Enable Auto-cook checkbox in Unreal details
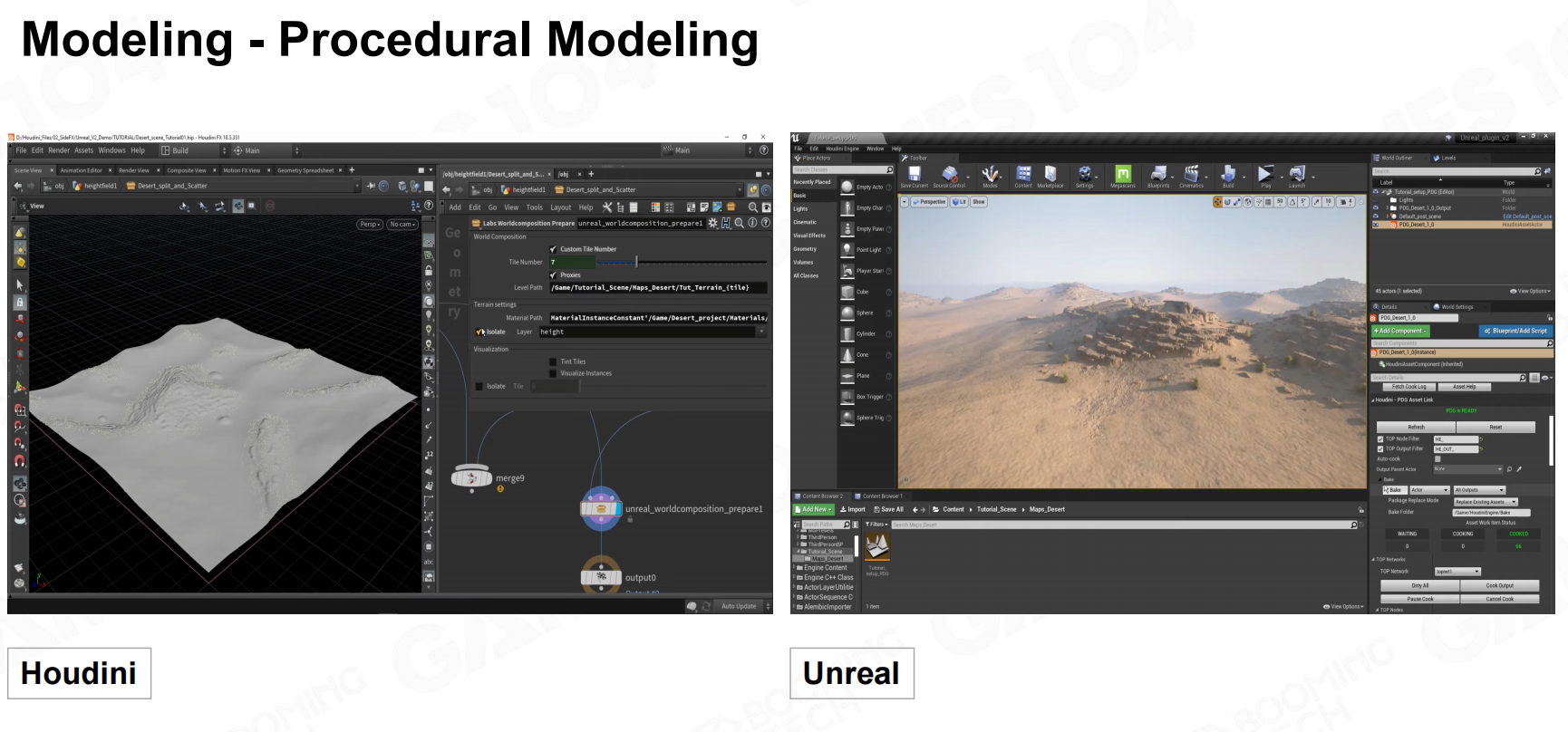The height and width of the screenshot is (732, 1568). pos(1437,458)
